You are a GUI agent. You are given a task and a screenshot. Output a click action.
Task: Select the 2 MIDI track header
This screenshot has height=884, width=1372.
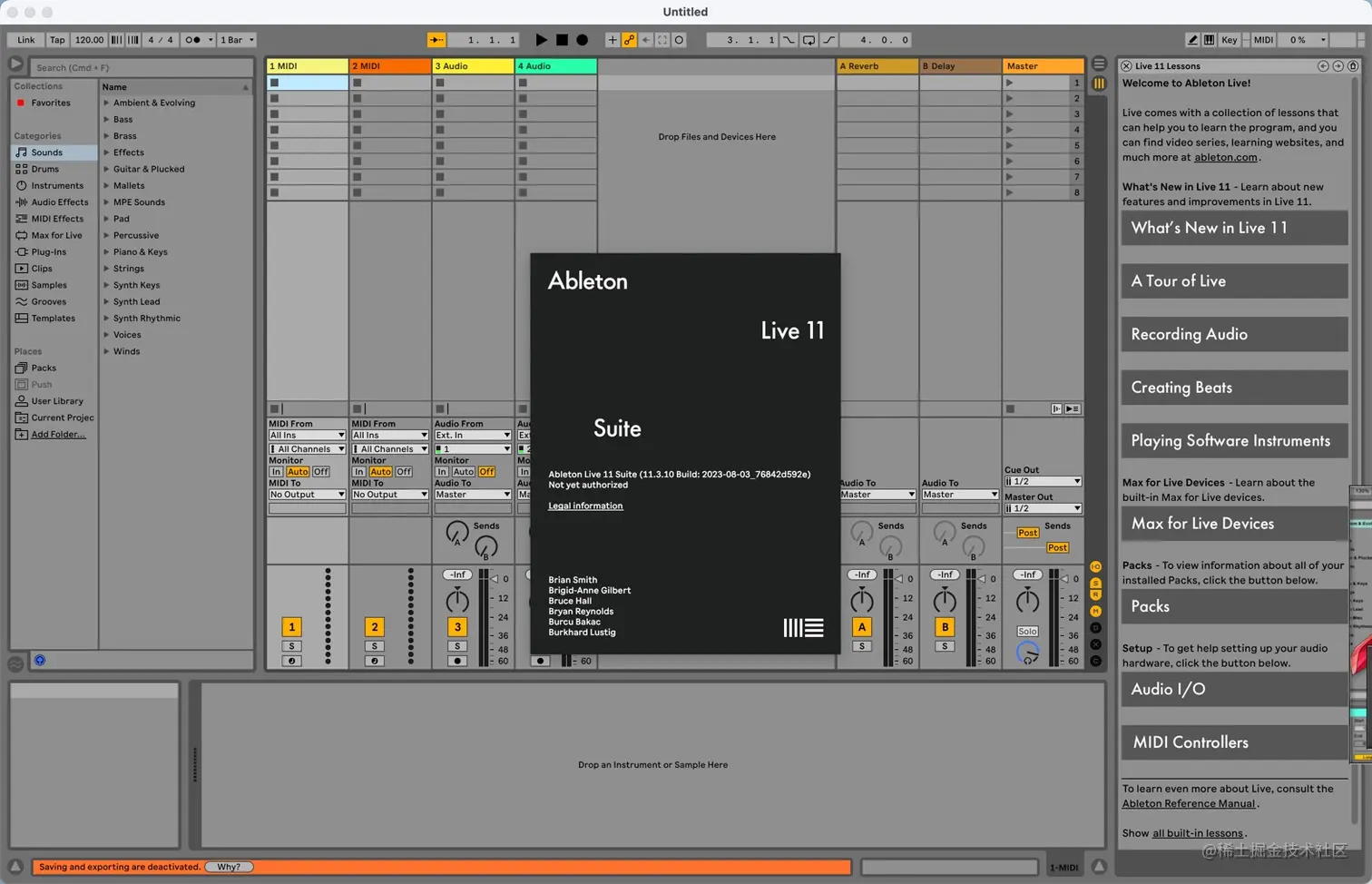390,66
